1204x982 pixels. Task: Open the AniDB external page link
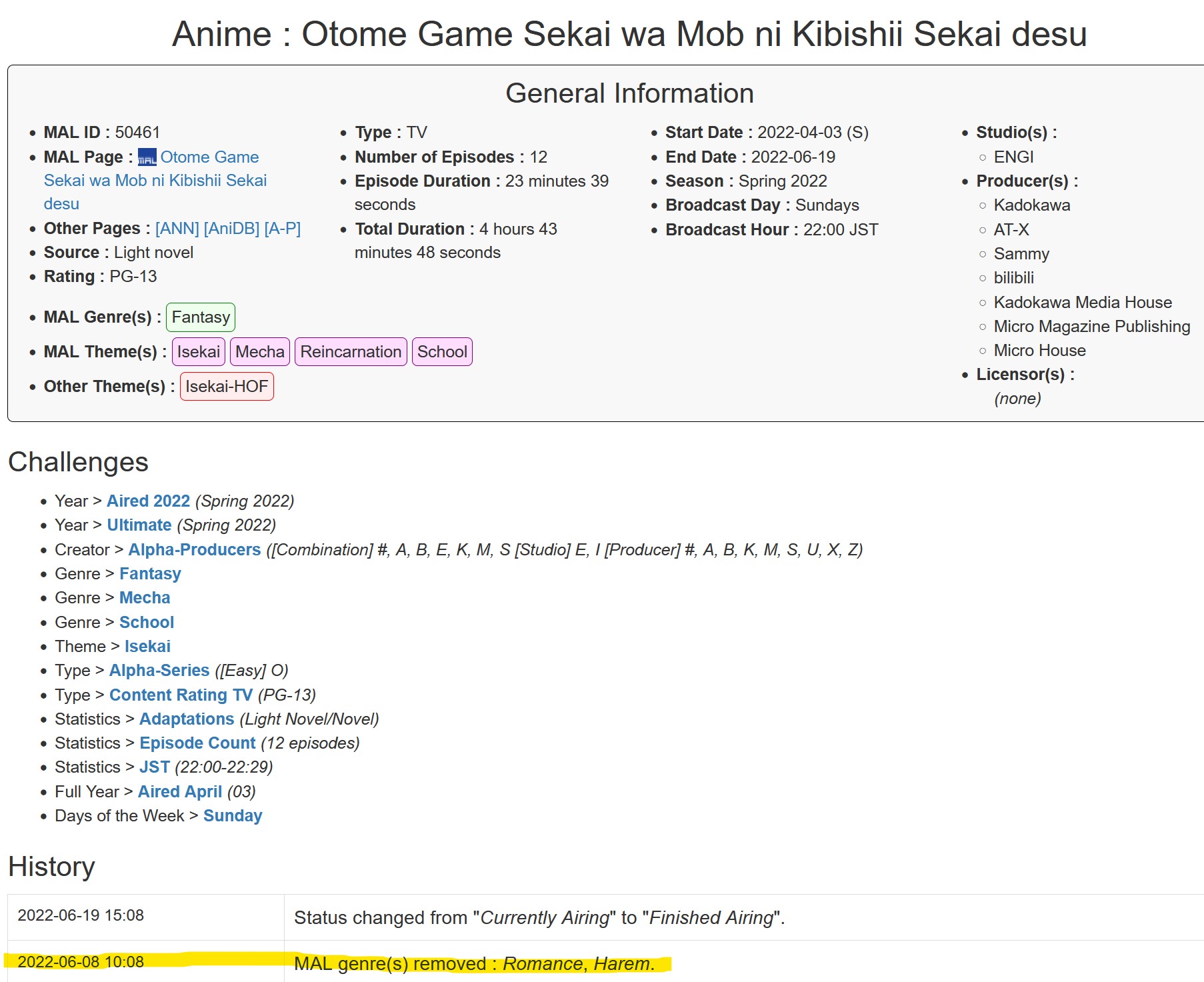[x=231, y=229]
